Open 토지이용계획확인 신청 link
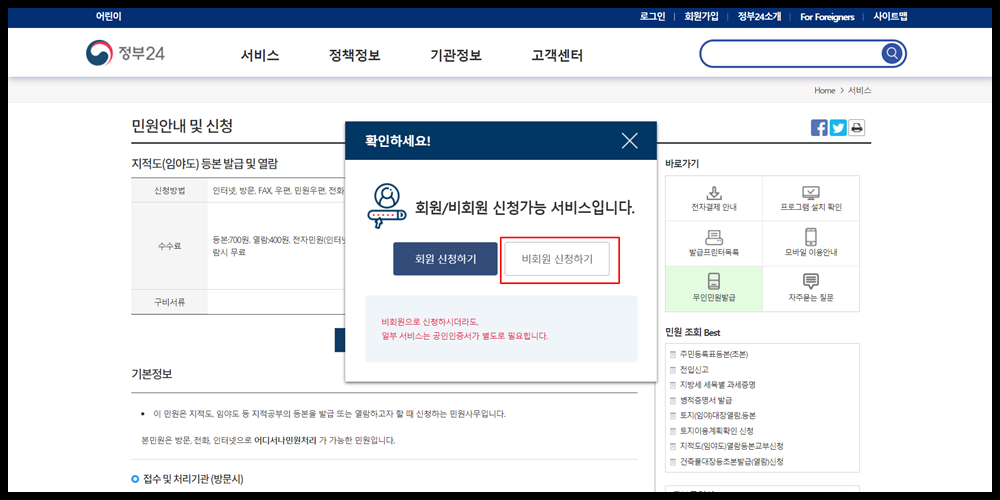 (717, 430)
